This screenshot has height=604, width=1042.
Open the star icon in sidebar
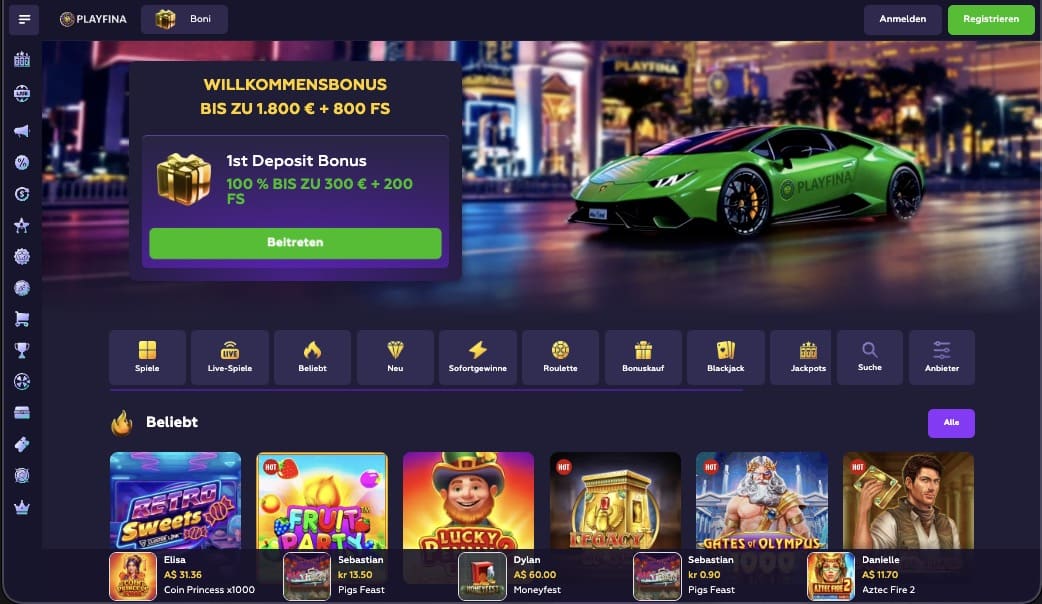pos(22,225)
